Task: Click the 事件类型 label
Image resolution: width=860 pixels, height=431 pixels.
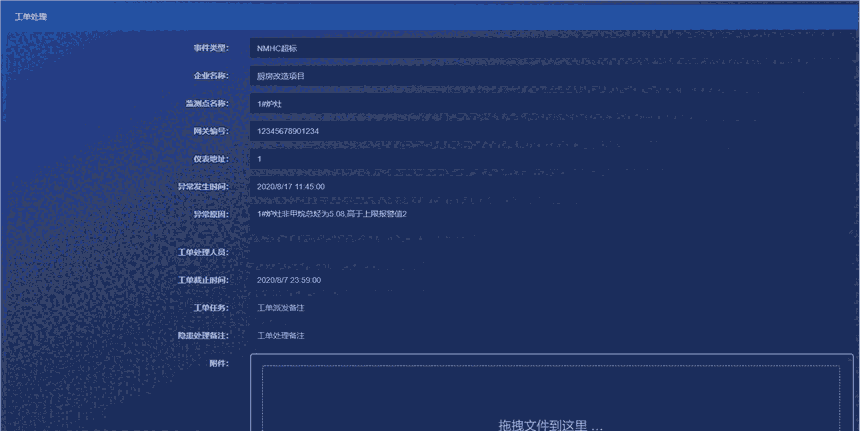Action: pyautogui.click(x=211, y=48)
